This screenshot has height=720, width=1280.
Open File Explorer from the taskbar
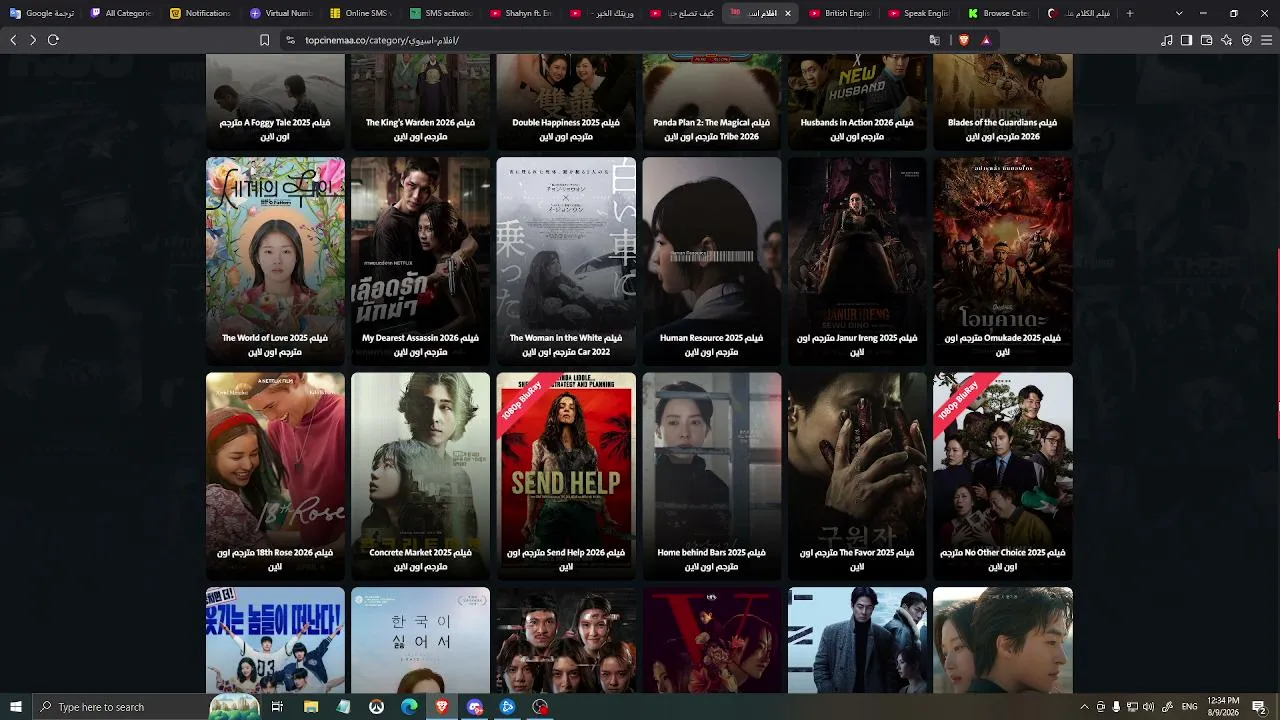[x=311, y=707]
